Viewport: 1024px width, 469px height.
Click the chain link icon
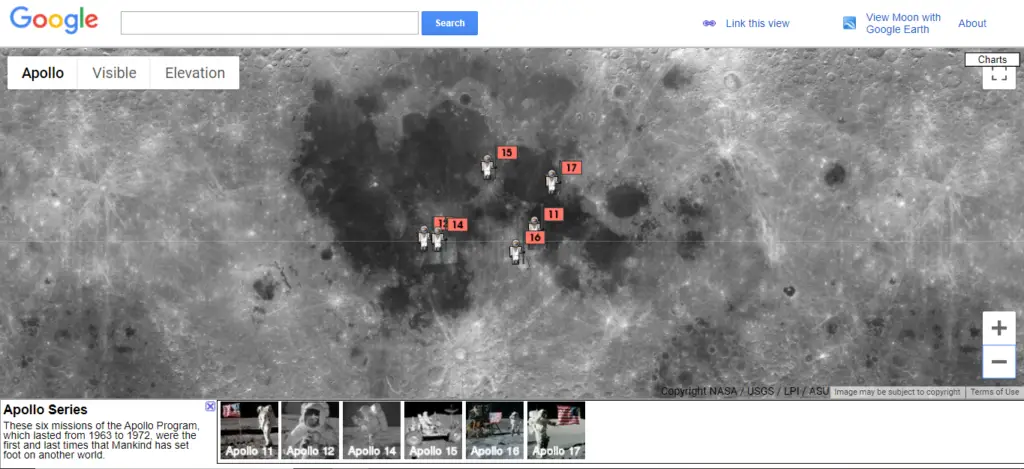709,24
